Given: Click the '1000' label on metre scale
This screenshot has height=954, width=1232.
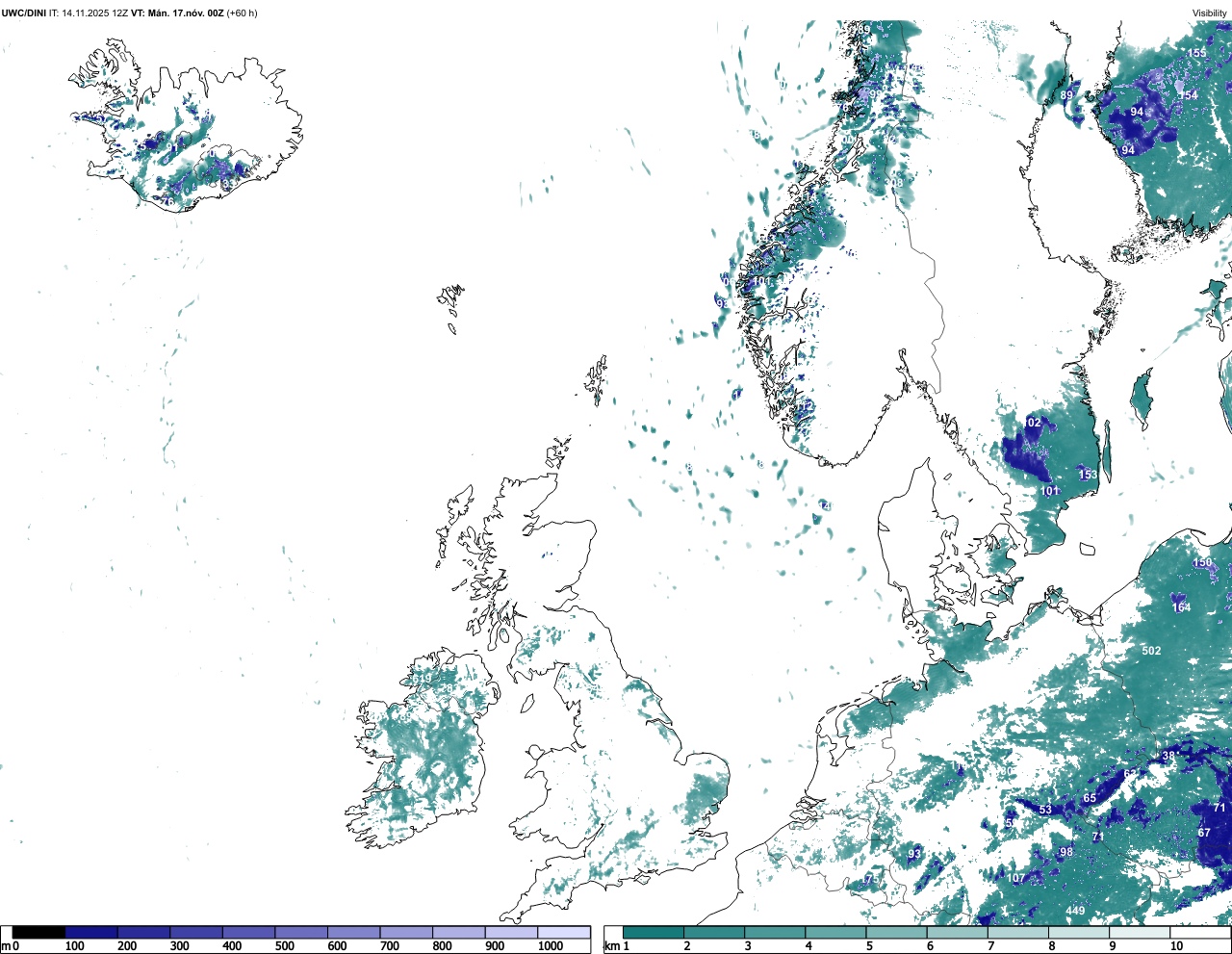Looking at the screenshot, I should (x=551, y=946).
